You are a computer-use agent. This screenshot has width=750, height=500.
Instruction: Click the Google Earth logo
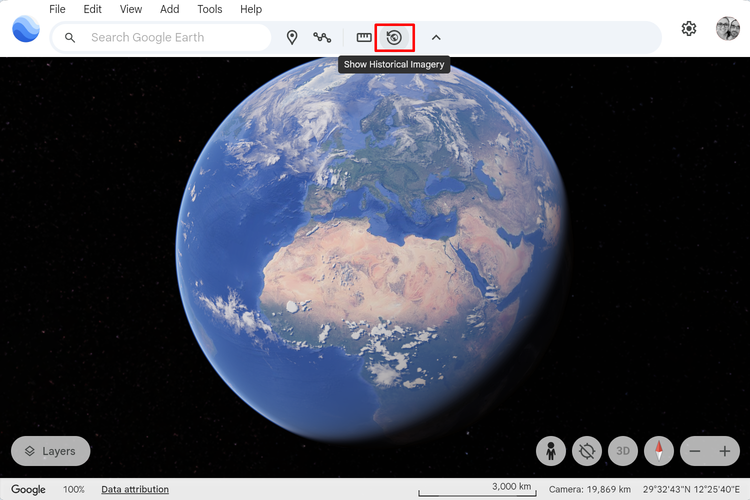tap(26, 29)
